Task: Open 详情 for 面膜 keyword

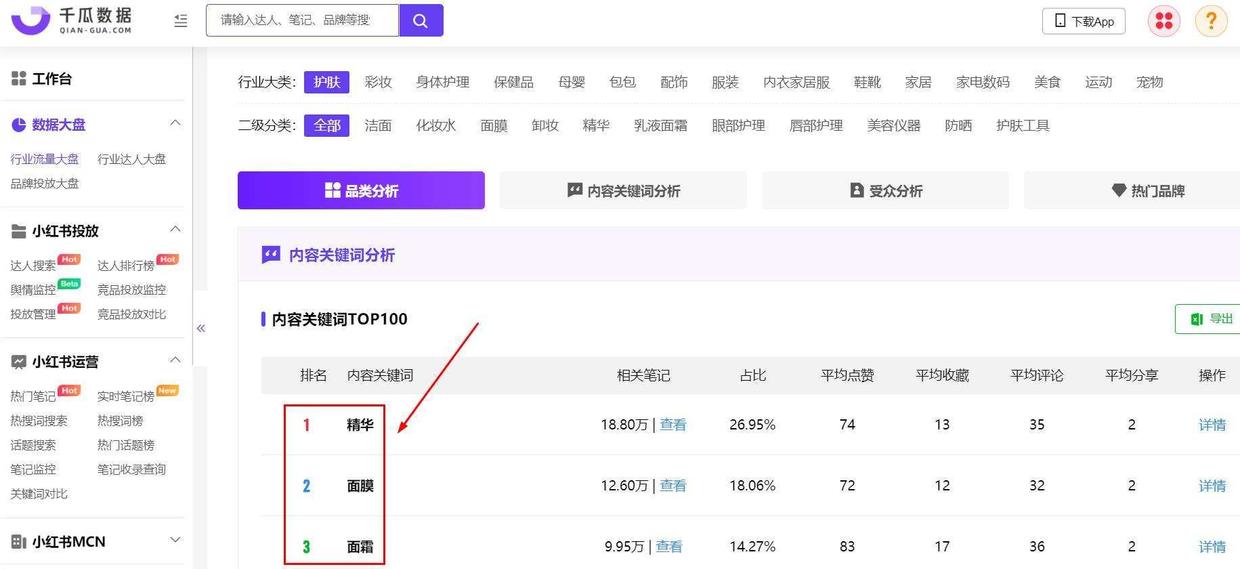Action: click(1212, 485)
